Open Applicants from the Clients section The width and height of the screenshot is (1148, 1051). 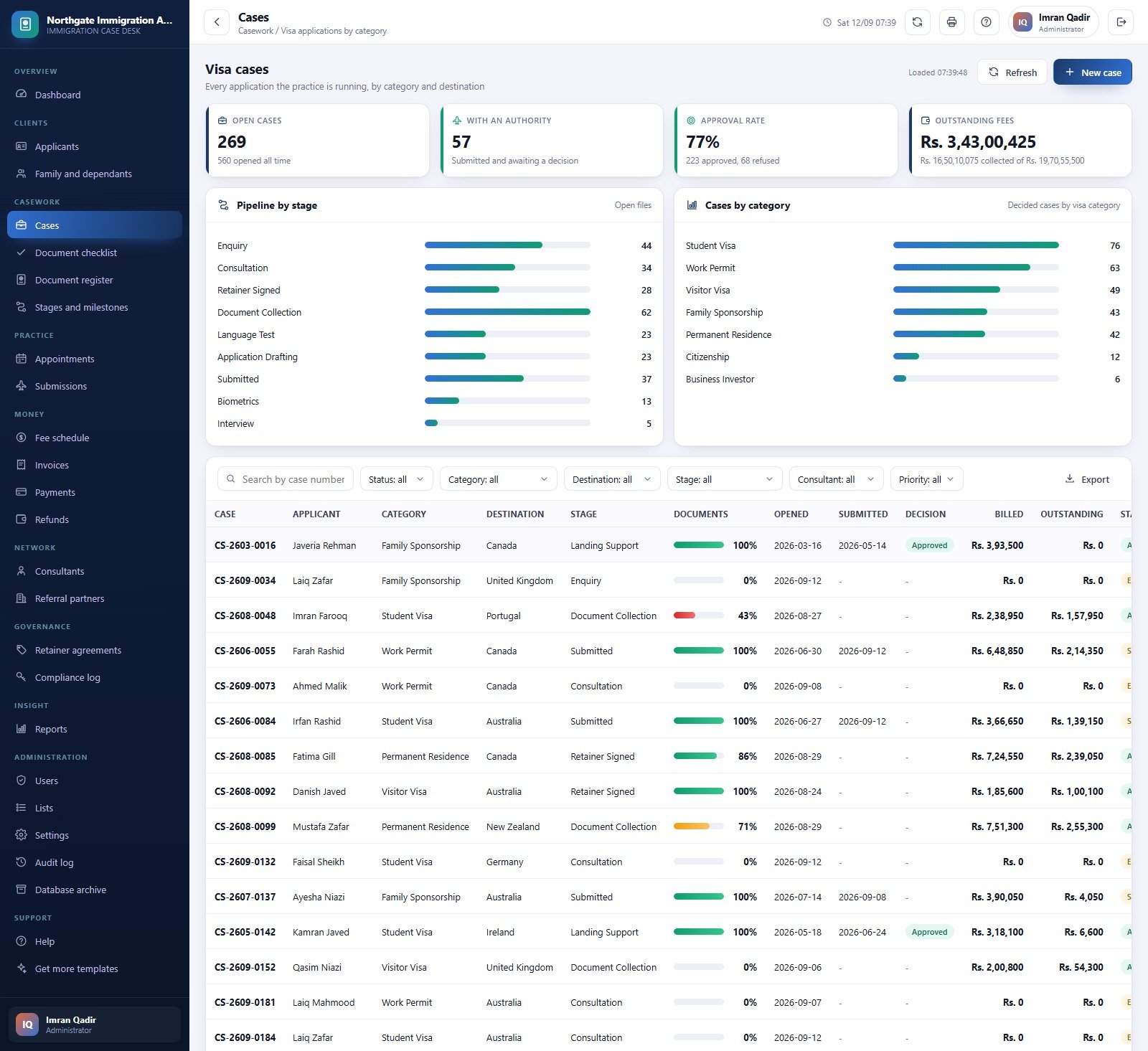95,146
